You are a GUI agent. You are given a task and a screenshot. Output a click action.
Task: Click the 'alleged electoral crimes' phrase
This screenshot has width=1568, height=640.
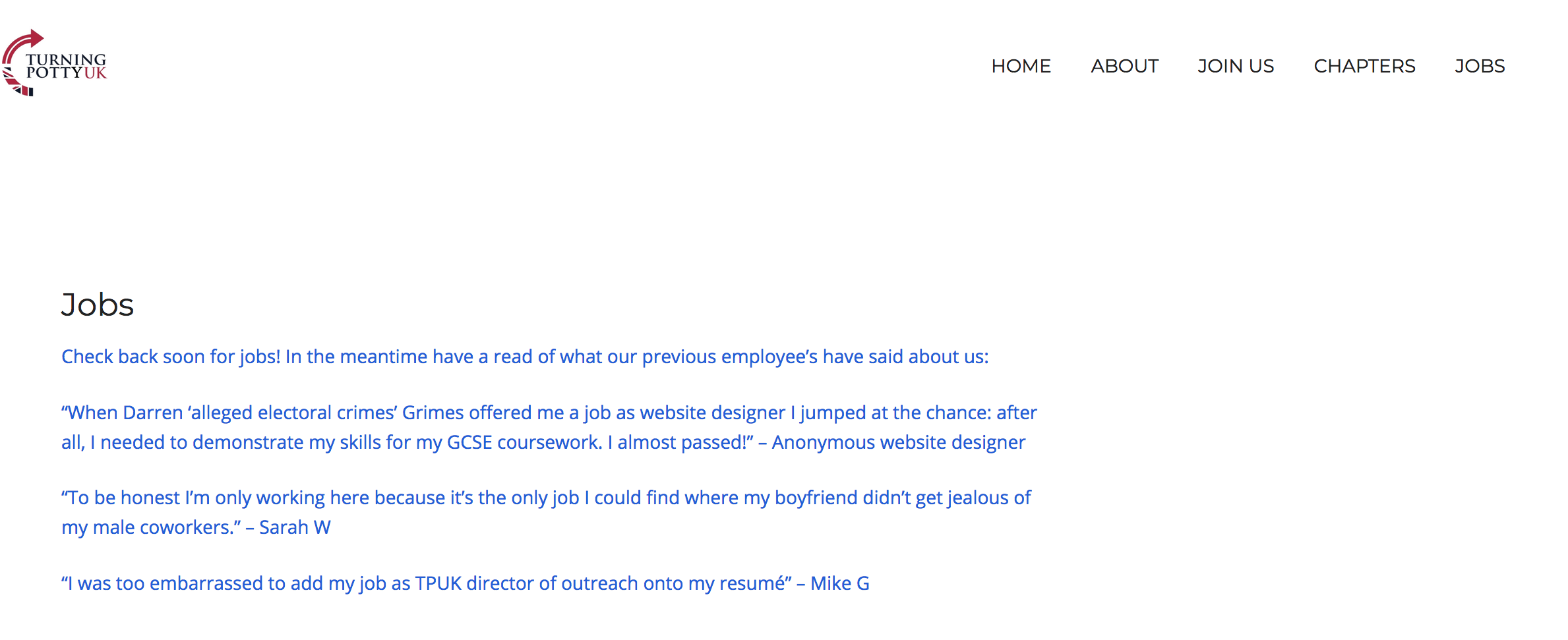(292, 413)
